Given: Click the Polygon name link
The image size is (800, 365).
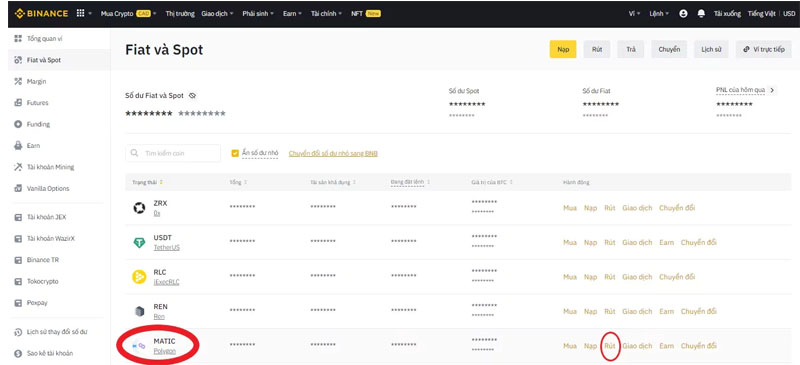Looking at the screenshot, I should tap(164, 351).
